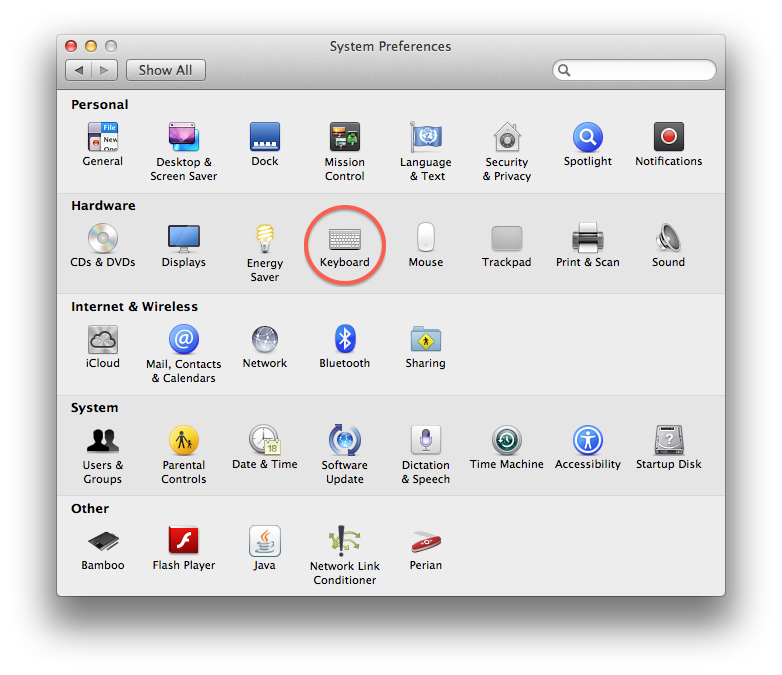Open Parental Controls
This screenshot has width=782, height=675.
(x=183, y=441)
